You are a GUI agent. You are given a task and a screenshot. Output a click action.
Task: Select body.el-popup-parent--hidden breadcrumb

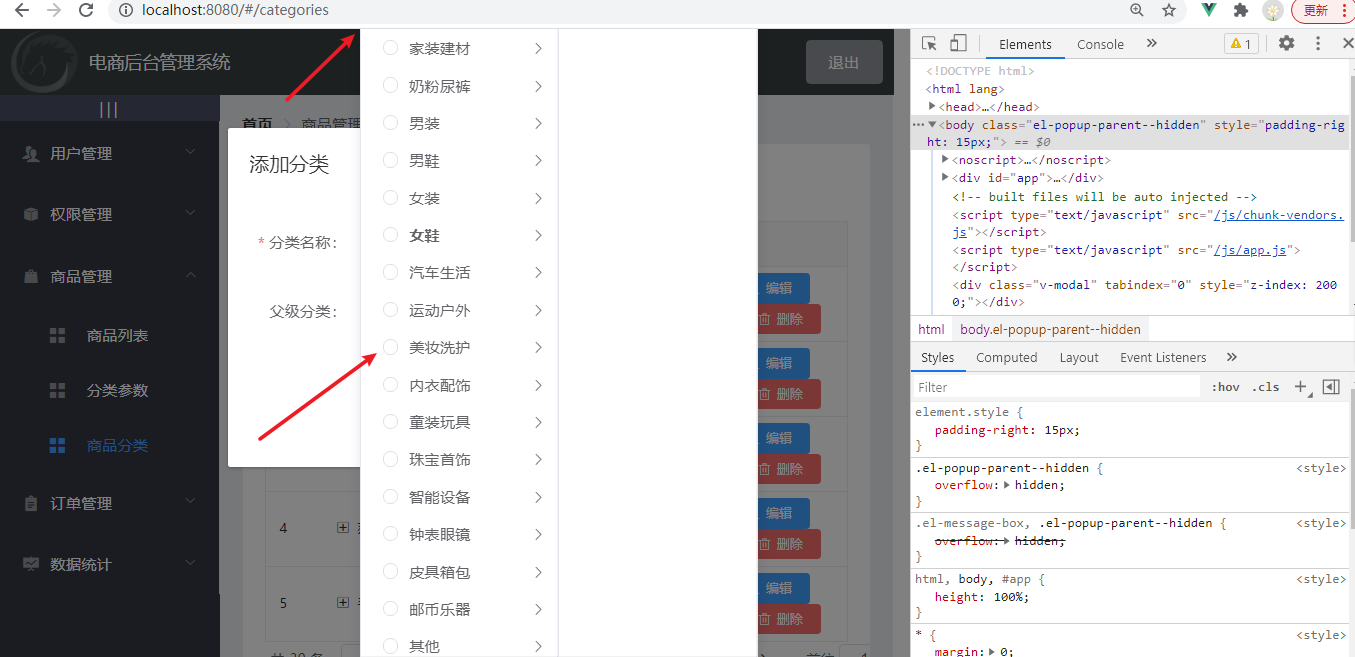tap(1050, 329)
